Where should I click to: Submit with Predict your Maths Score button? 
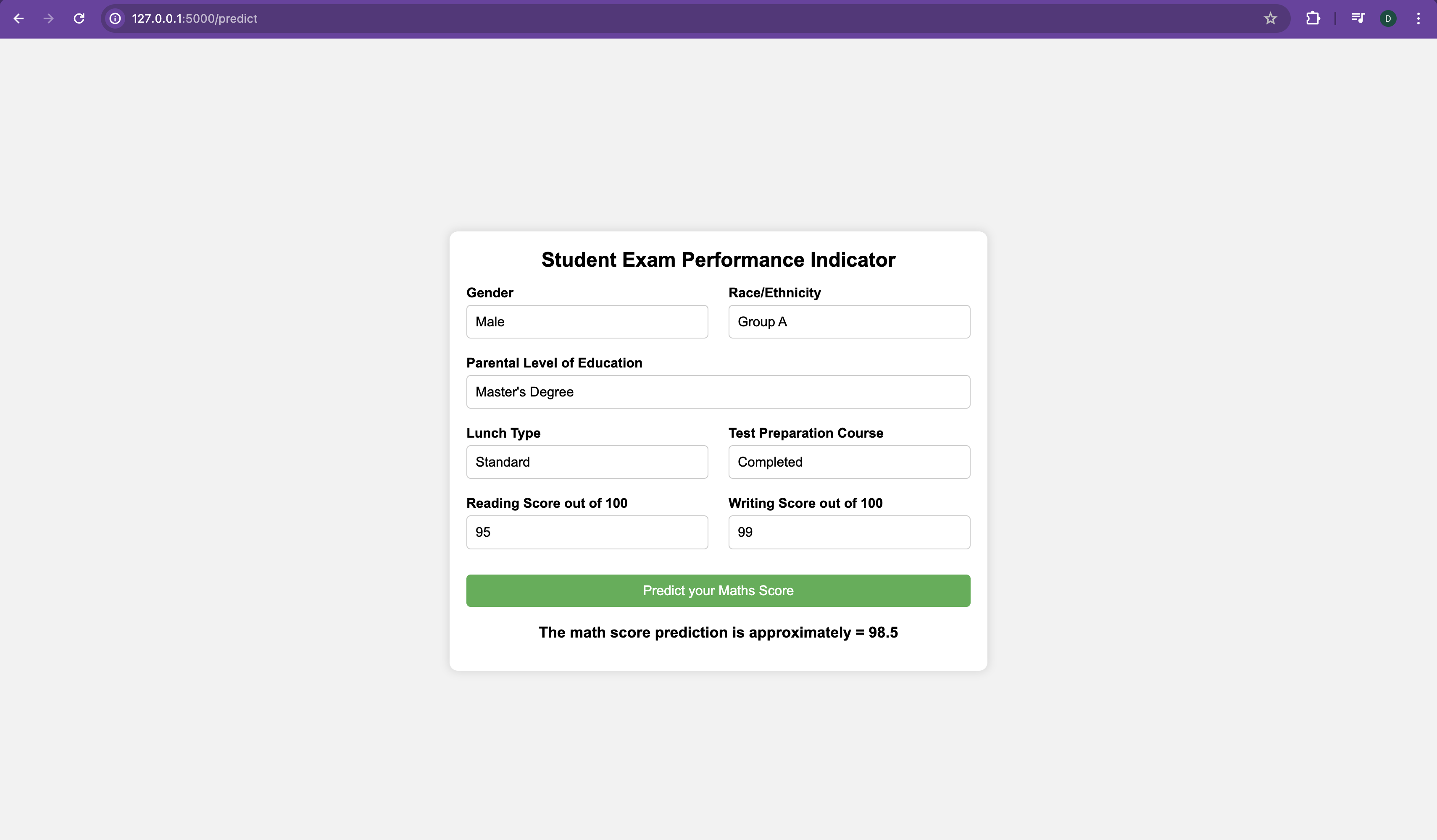(718, 591)
